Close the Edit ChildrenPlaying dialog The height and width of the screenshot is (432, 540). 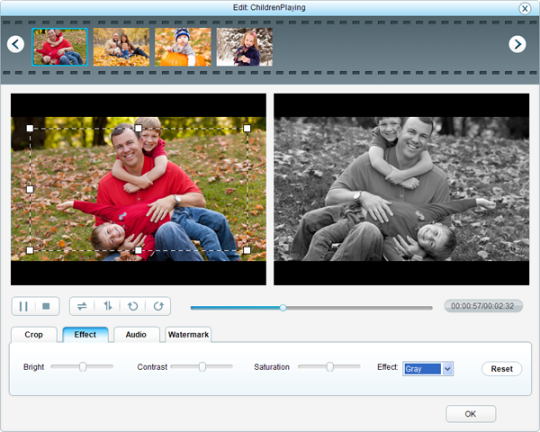[525, 8]
